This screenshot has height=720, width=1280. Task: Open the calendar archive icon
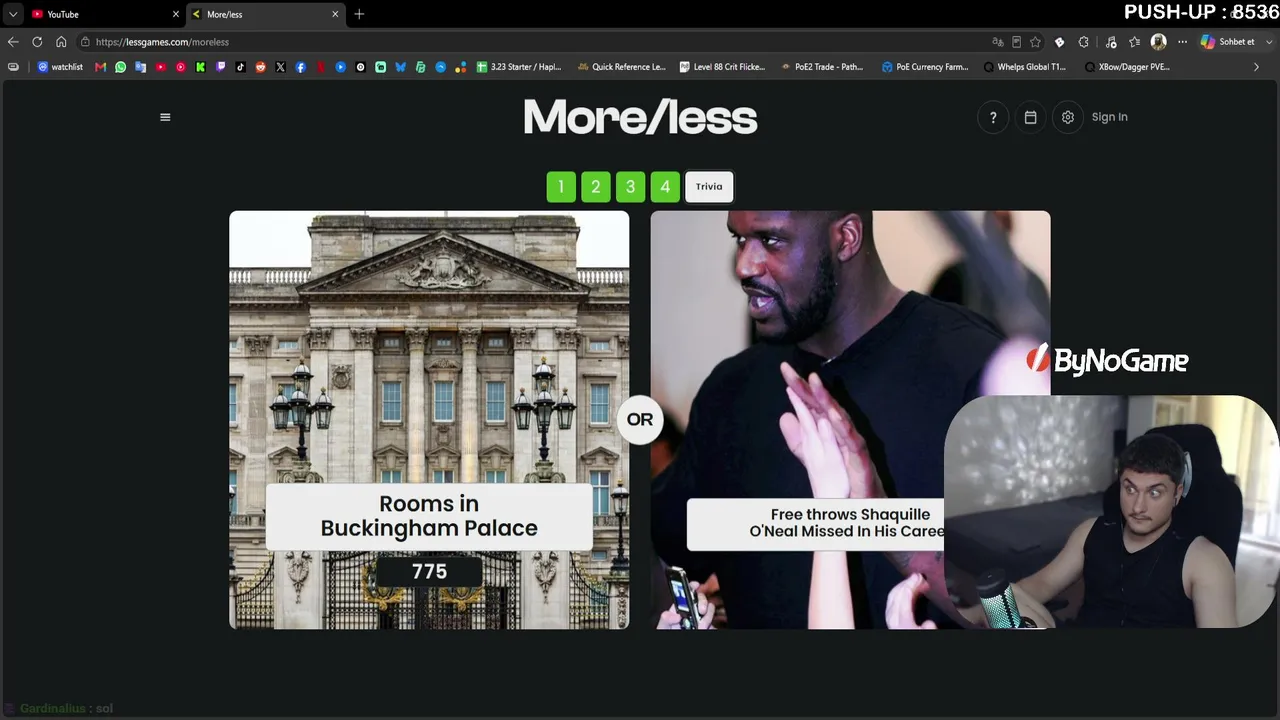[1030, 117]
